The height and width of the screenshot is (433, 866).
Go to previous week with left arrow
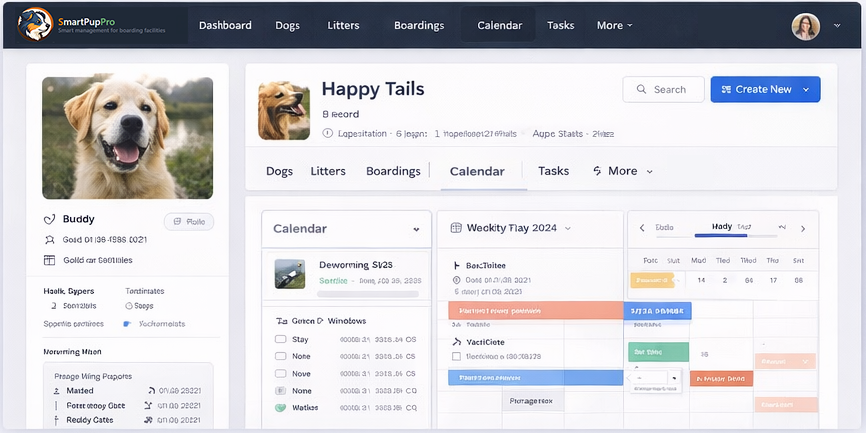point(642,228)
